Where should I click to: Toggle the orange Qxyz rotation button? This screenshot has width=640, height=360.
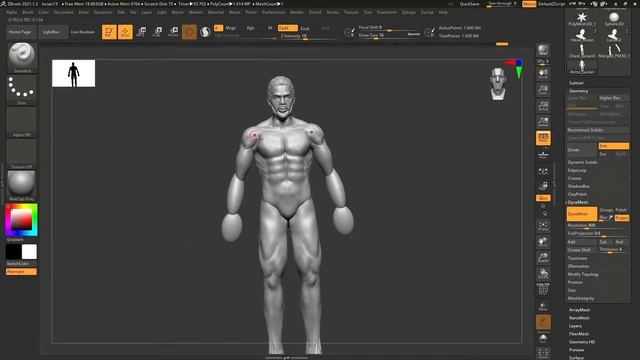543,198
